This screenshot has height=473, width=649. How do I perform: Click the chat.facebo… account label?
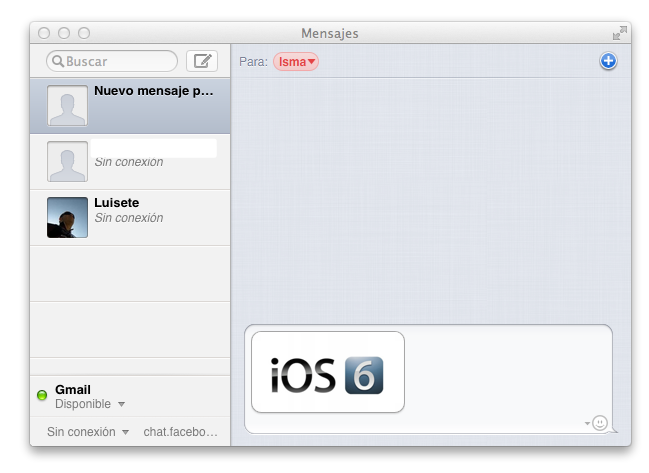tap(180, 432)
